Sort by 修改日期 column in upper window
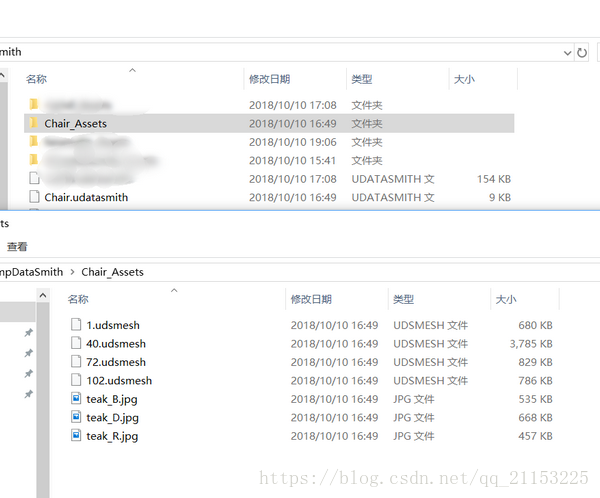 pyautogui.click(x=269, y=79)
